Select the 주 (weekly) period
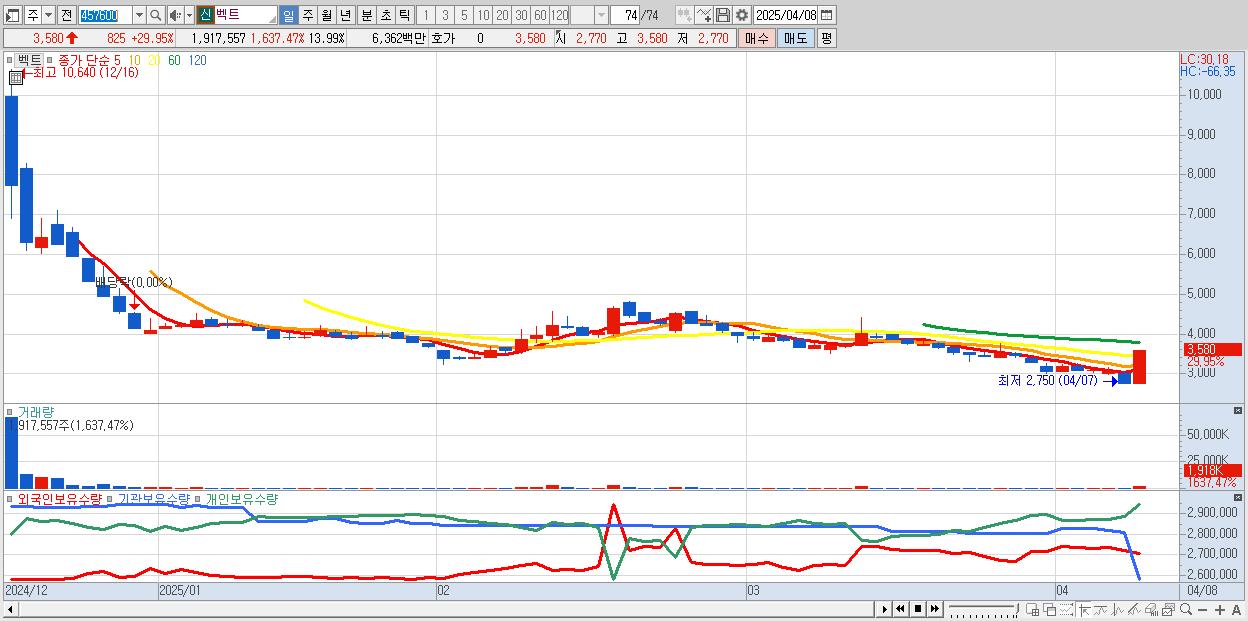The height and width of the screenshot is (621, 1248). click(307, 15)
